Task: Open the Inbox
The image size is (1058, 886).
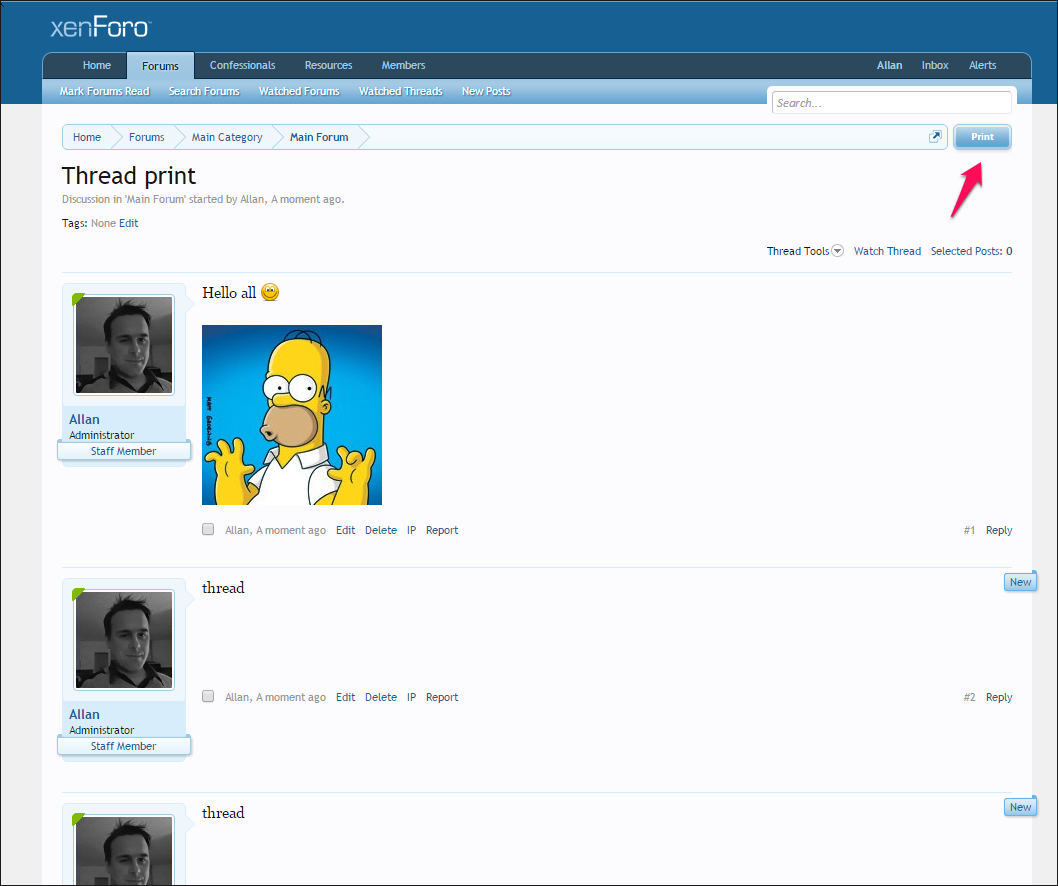Action: (x=935, y=65)
